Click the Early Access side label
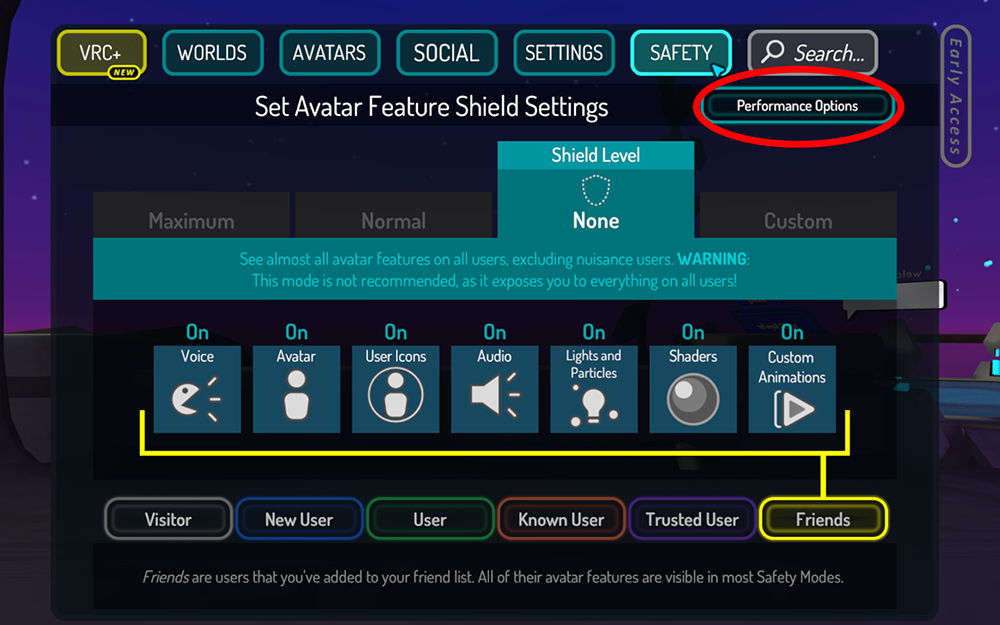1000x625 pixels. (955, 96)
